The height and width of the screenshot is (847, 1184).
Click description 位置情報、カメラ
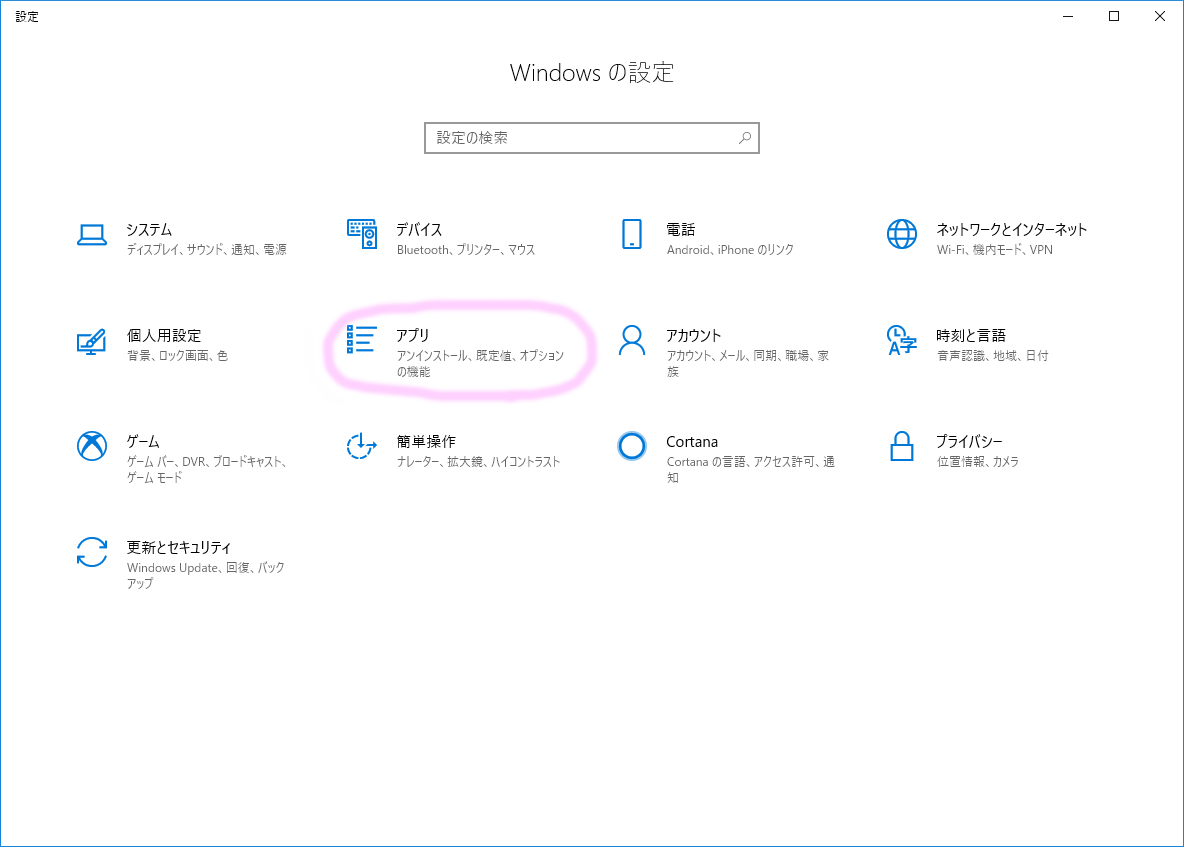click(978, 462)
